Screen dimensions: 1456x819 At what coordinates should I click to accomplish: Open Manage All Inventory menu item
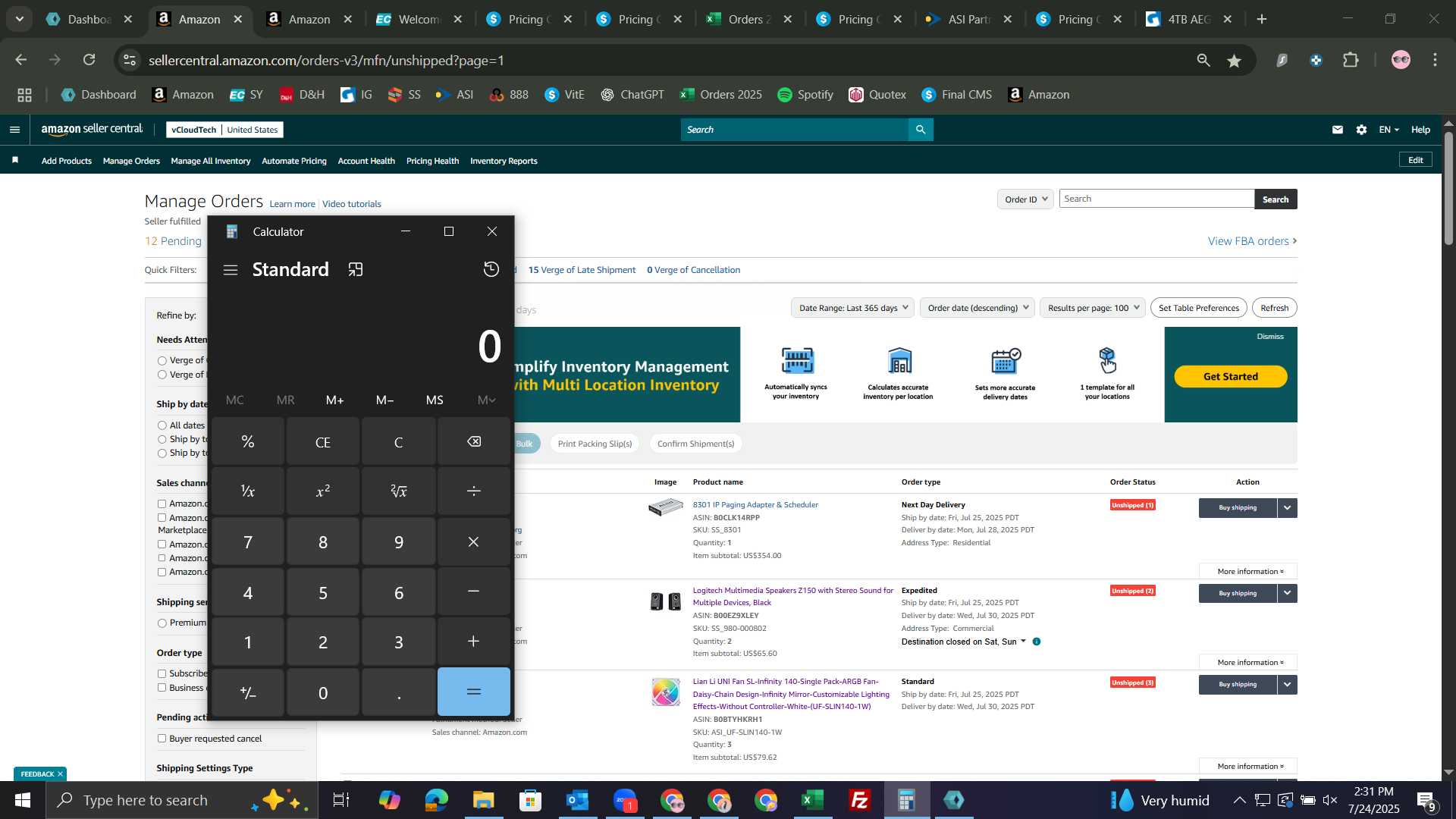tap(211, 161)
